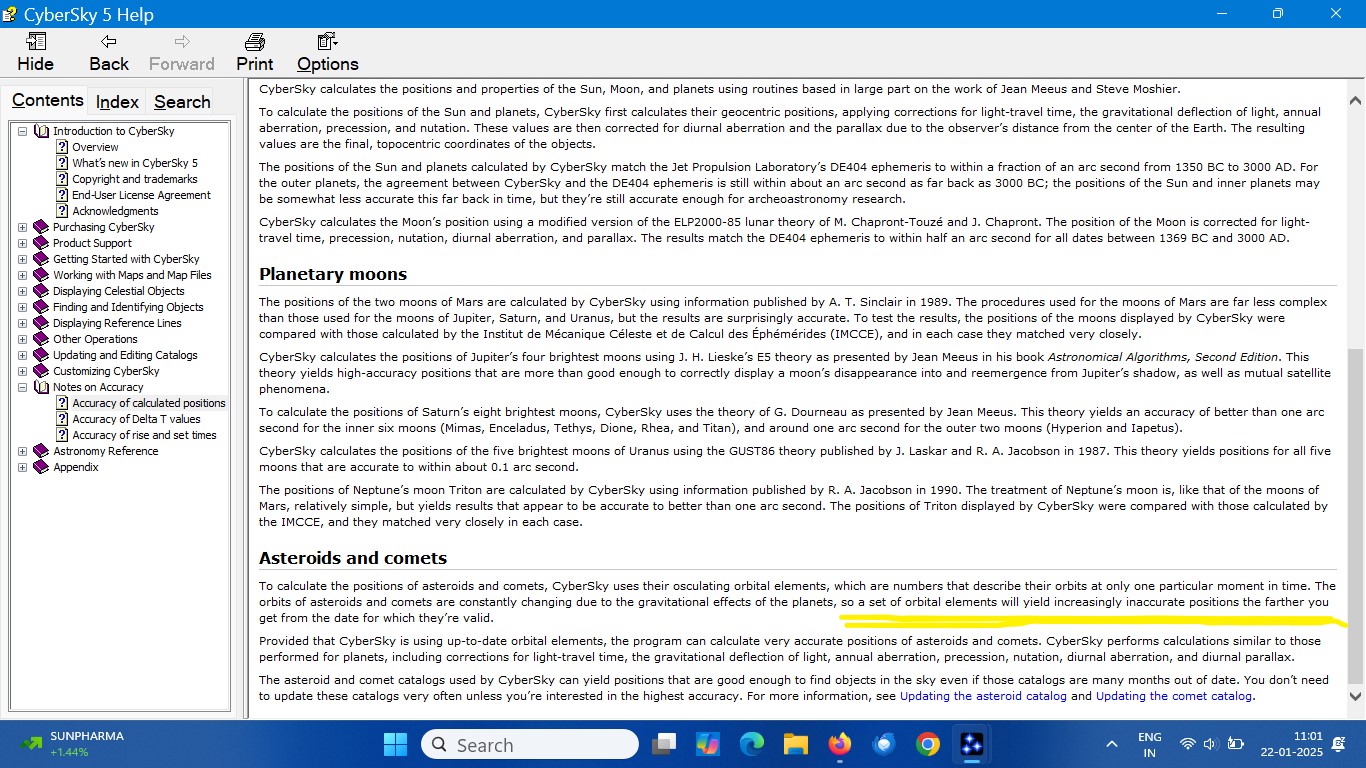This screenshot has height=768, width=1366.
Task: Collapse the Introduction to CyberSky node
Action: (22, 131)
